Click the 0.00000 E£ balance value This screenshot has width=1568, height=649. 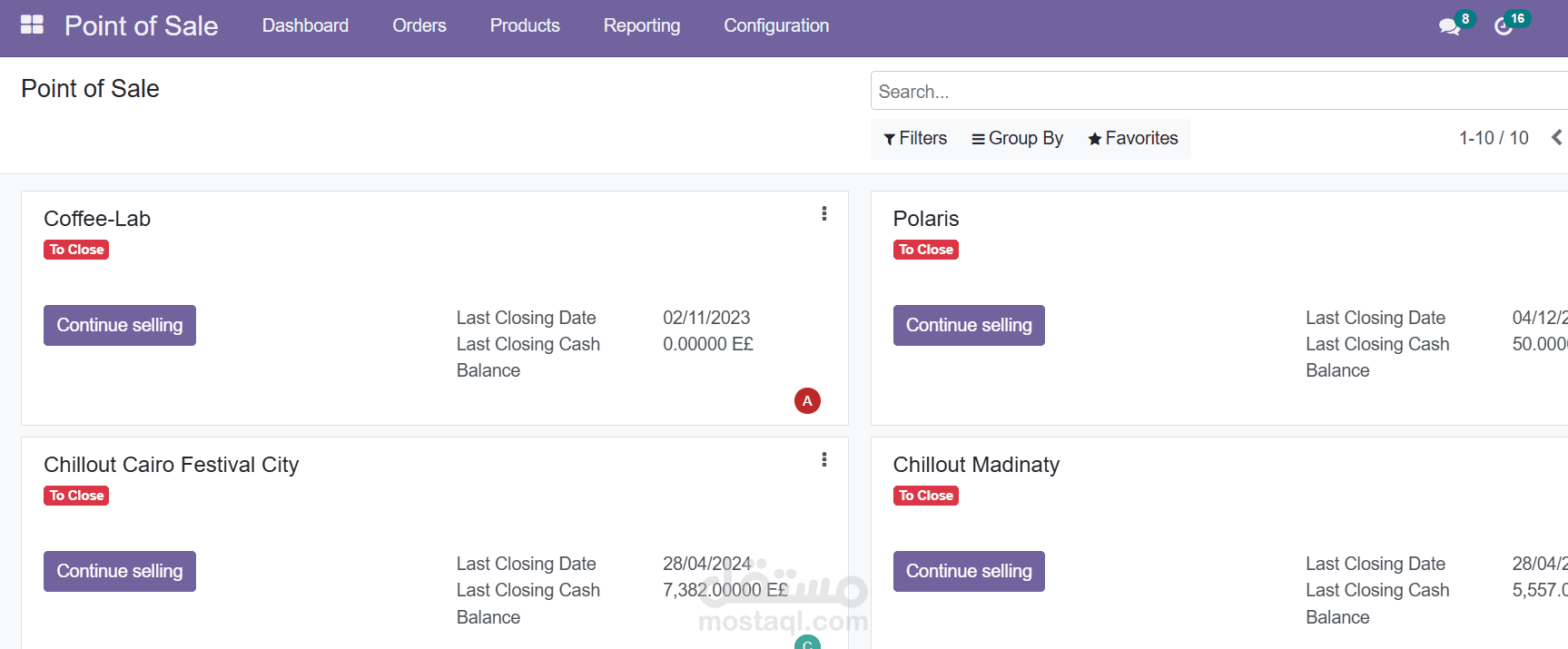coord(708,344)
